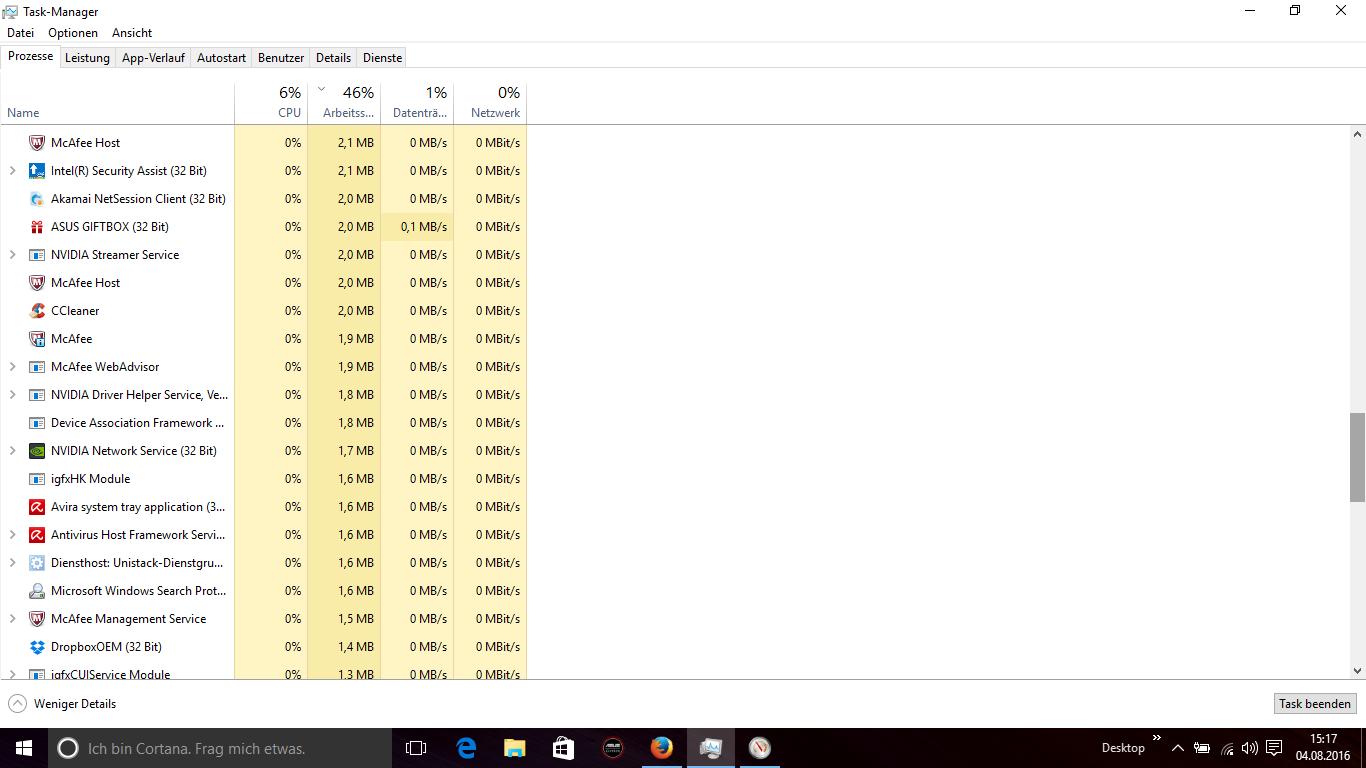Open the Datei menu
Viewport: 1366px width, 768px height.
[x=20, y=33]
